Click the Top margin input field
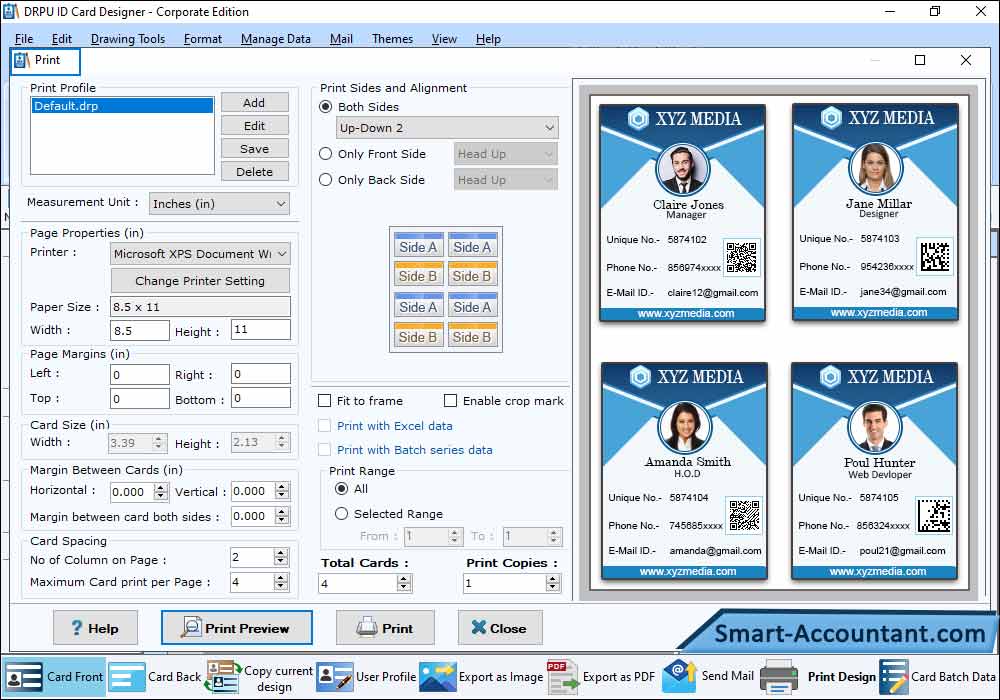 click(x=140, y=398)
